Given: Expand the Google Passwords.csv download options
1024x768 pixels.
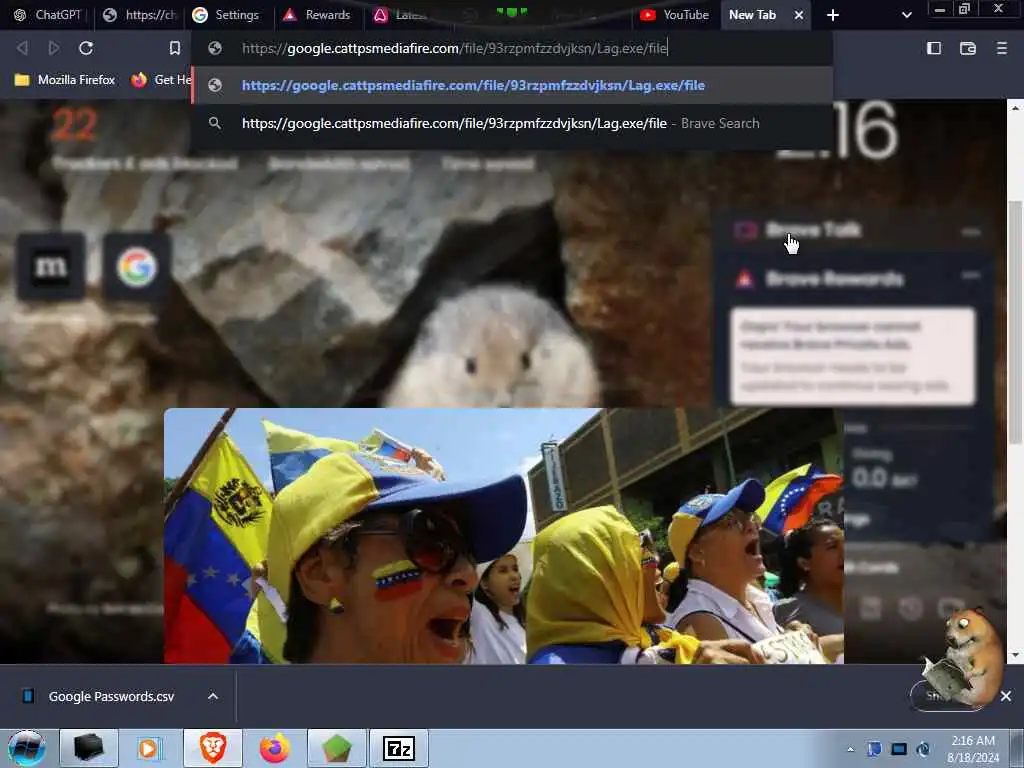Looking at the screenshot, I should point(213,696).
